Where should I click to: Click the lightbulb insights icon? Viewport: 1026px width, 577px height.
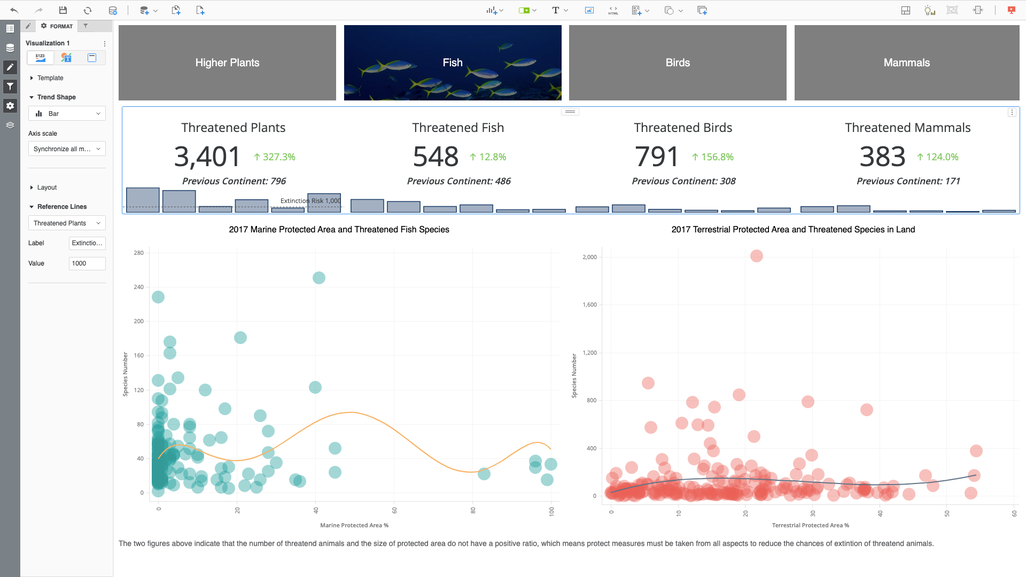930,10
